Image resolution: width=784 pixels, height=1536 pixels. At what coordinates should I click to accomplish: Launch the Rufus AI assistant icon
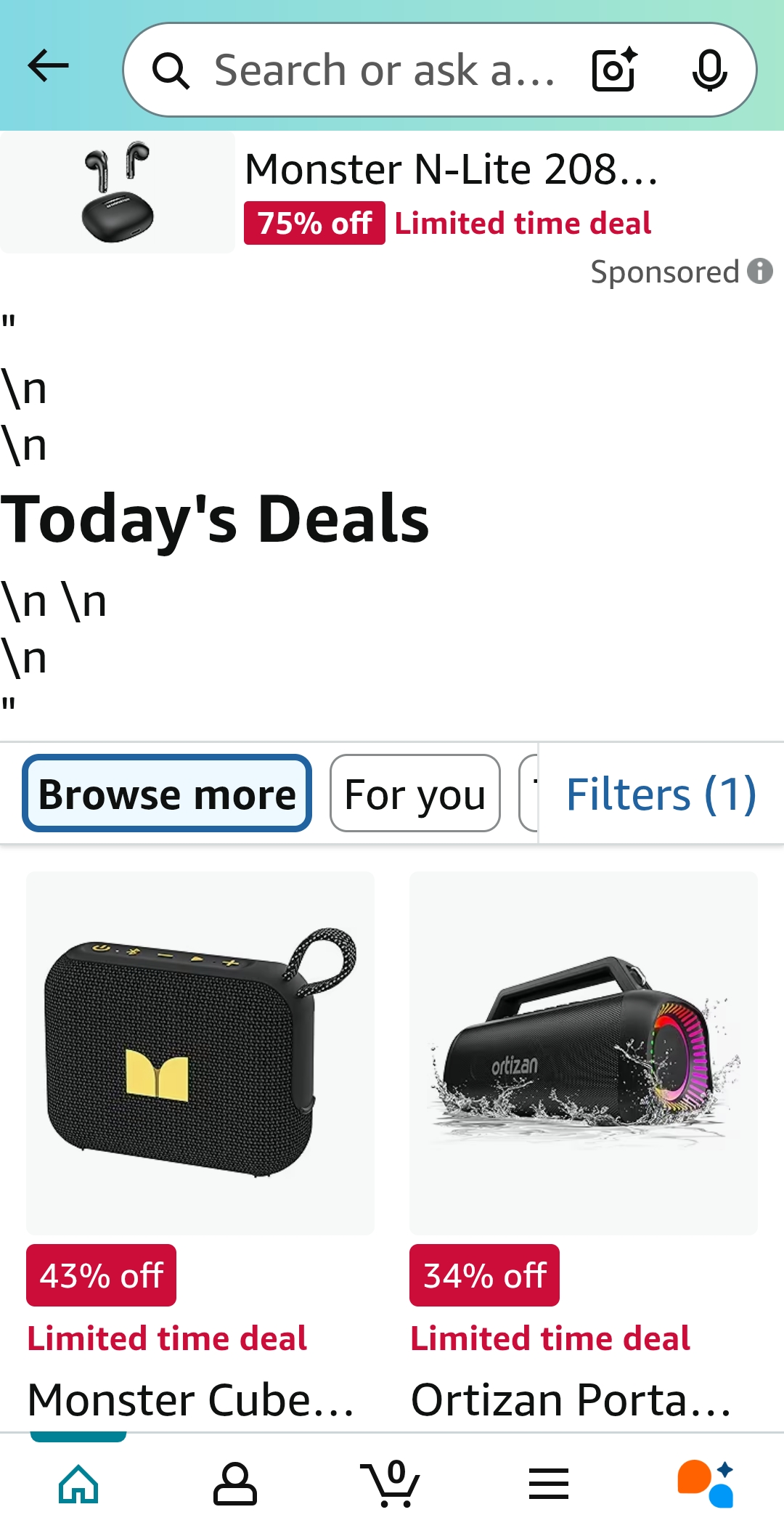706,1484
